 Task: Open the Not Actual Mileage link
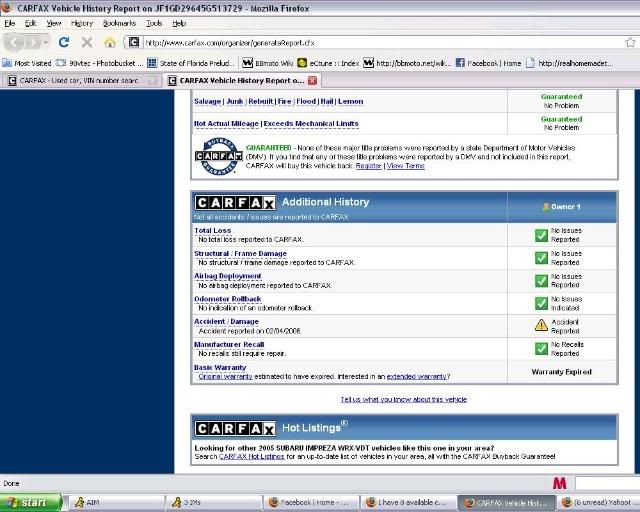[x=227, y=124]
